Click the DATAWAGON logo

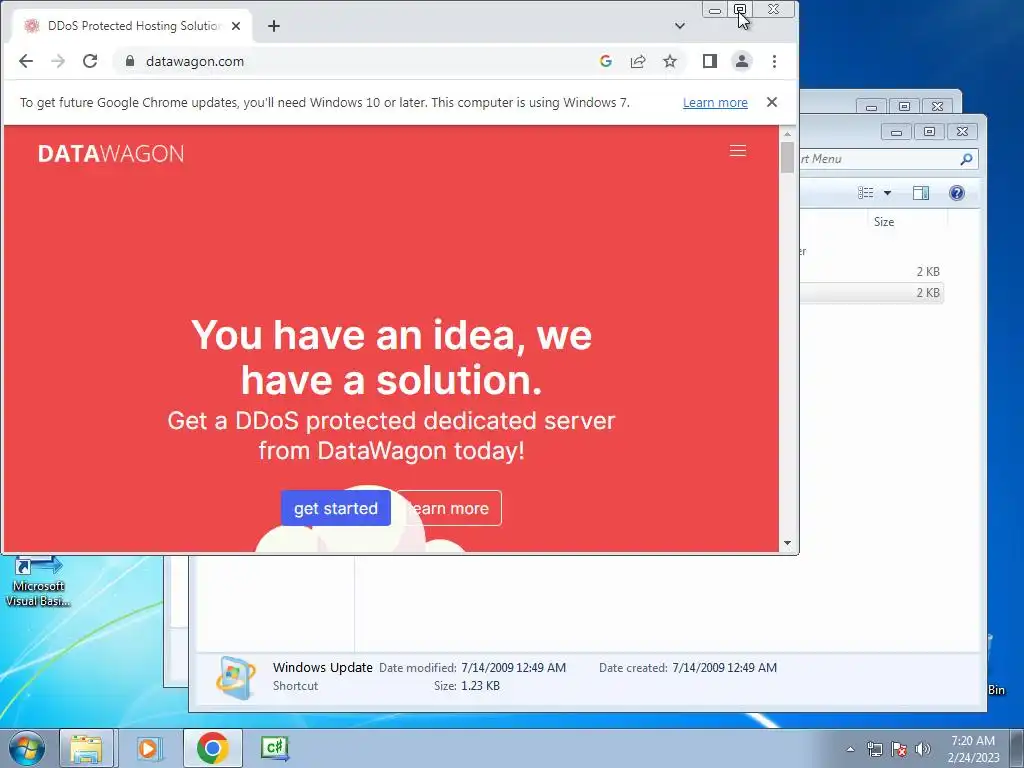[x=111, y=153]
